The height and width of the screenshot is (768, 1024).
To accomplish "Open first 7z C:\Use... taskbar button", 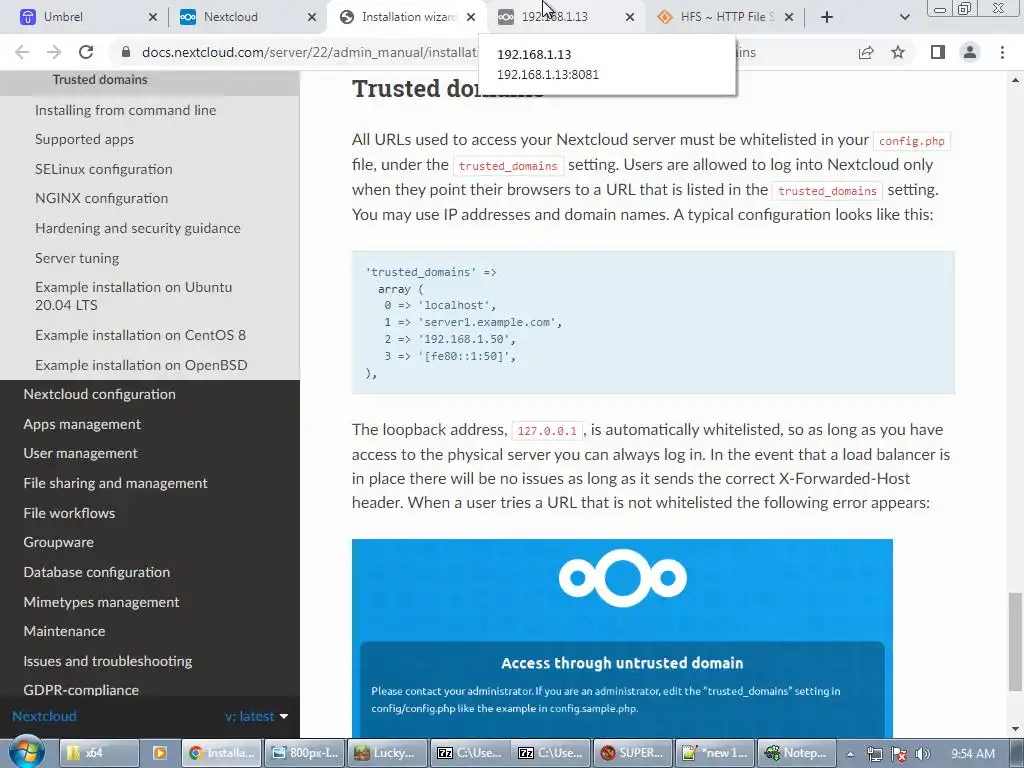I will pyautogui.click(x=470, y=753).
